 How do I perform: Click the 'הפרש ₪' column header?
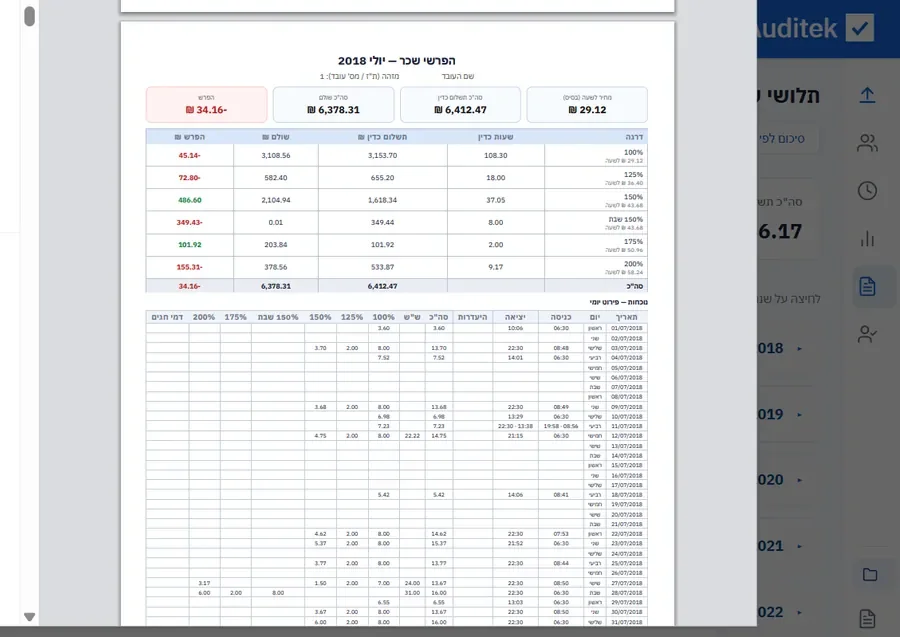[189, 137]
